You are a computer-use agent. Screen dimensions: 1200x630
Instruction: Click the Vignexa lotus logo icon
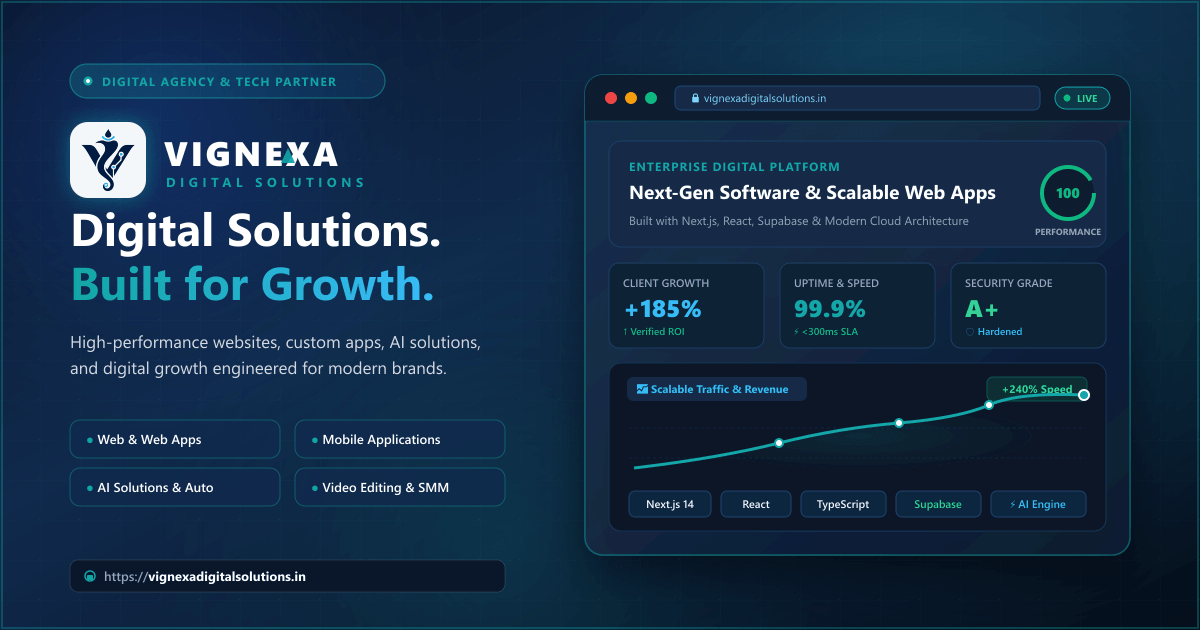pos(108,160)
